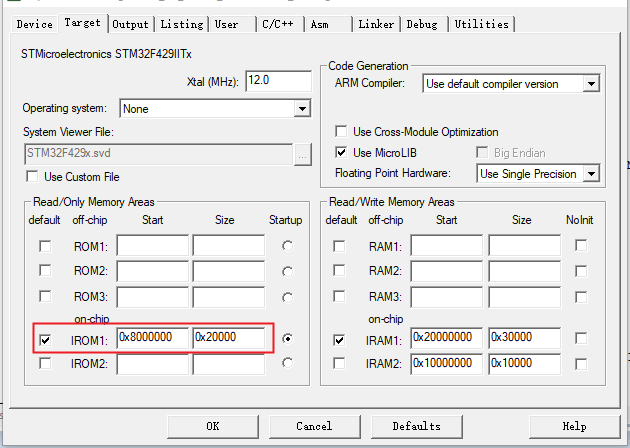Check the RAM3 default checkbox
Image resolution: width=630 pixels, height=448 pixels.
click(x=339, y=297)
